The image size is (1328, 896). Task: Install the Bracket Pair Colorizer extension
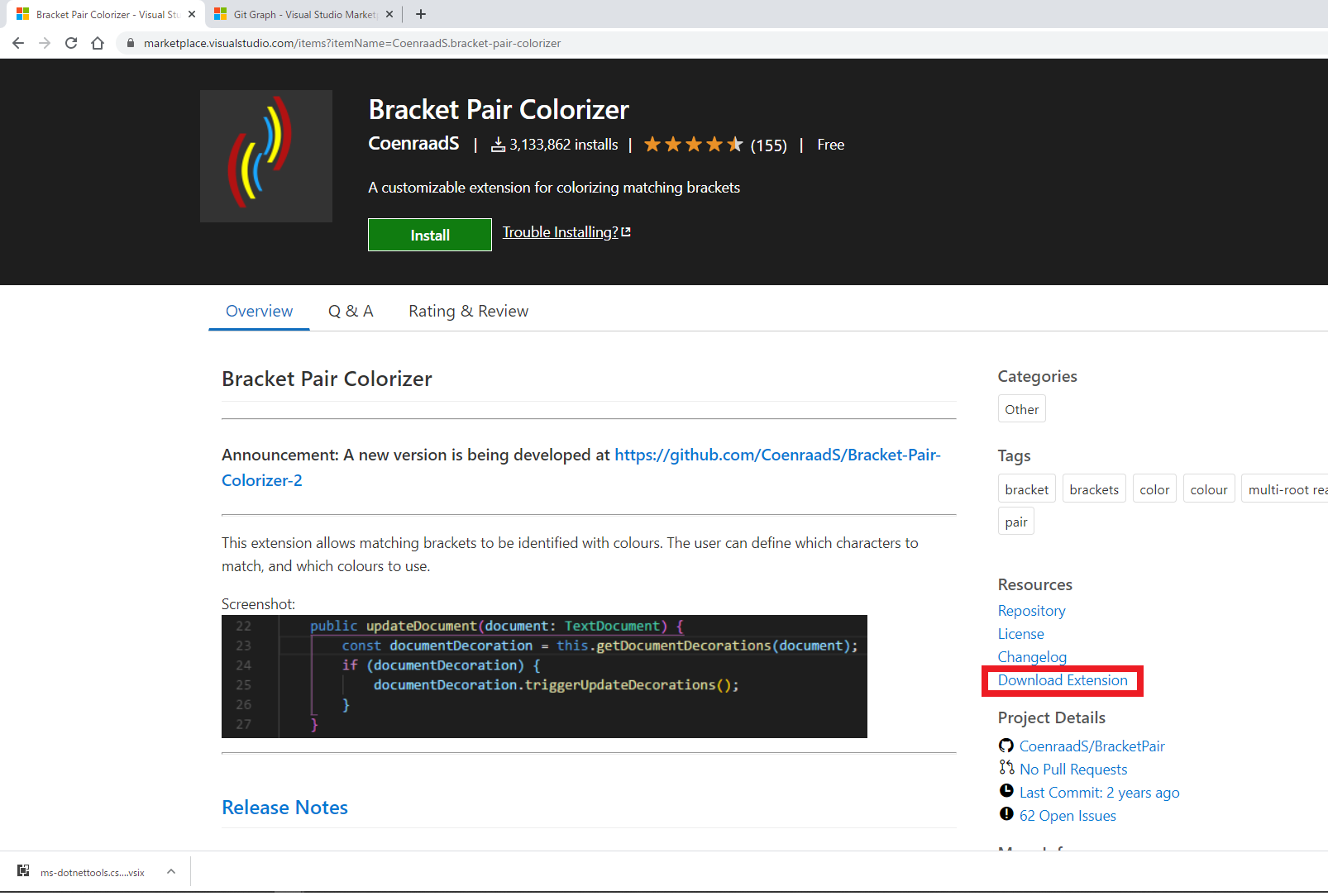pos(429,235)
